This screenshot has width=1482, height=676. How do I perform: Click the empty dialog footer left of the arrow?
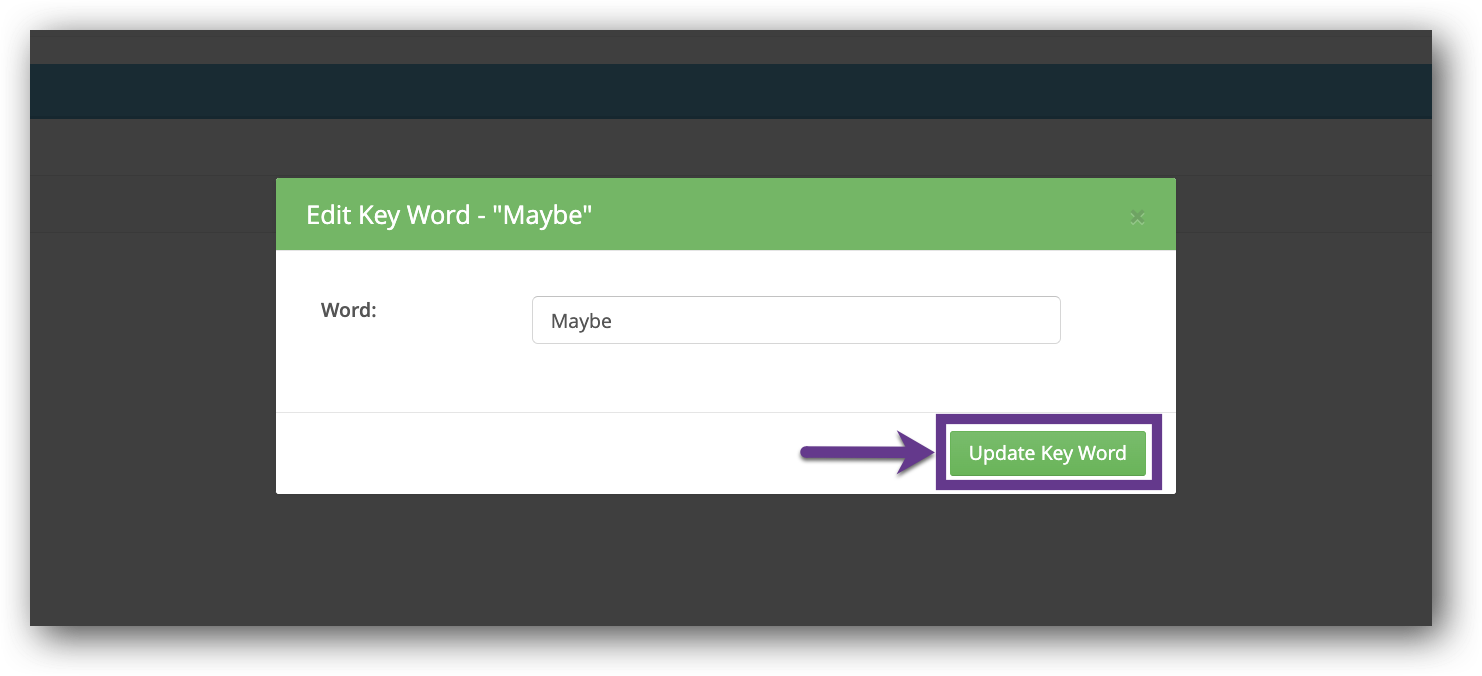click(x=530, y=453)
